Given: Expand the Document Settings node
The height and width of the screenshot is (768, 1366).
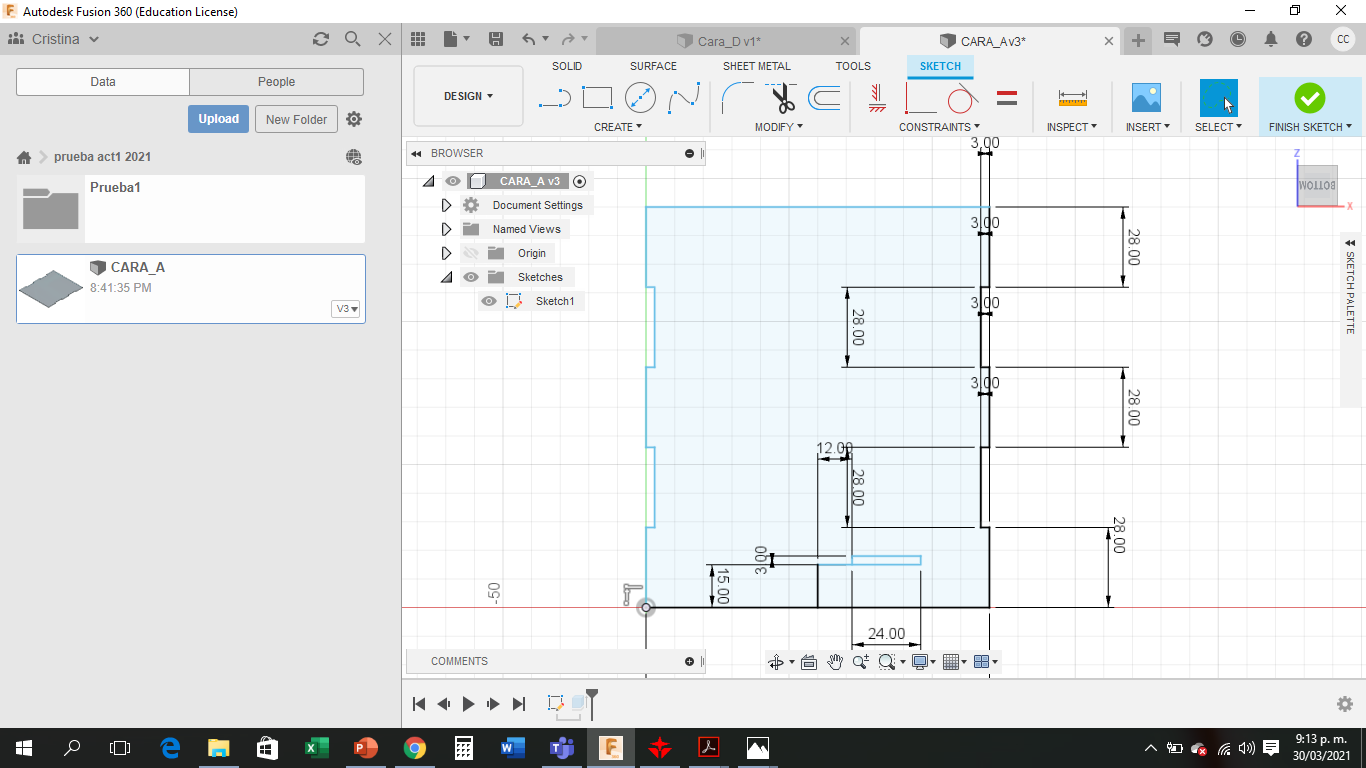Looking at the screenshot, I should point(446,205).
